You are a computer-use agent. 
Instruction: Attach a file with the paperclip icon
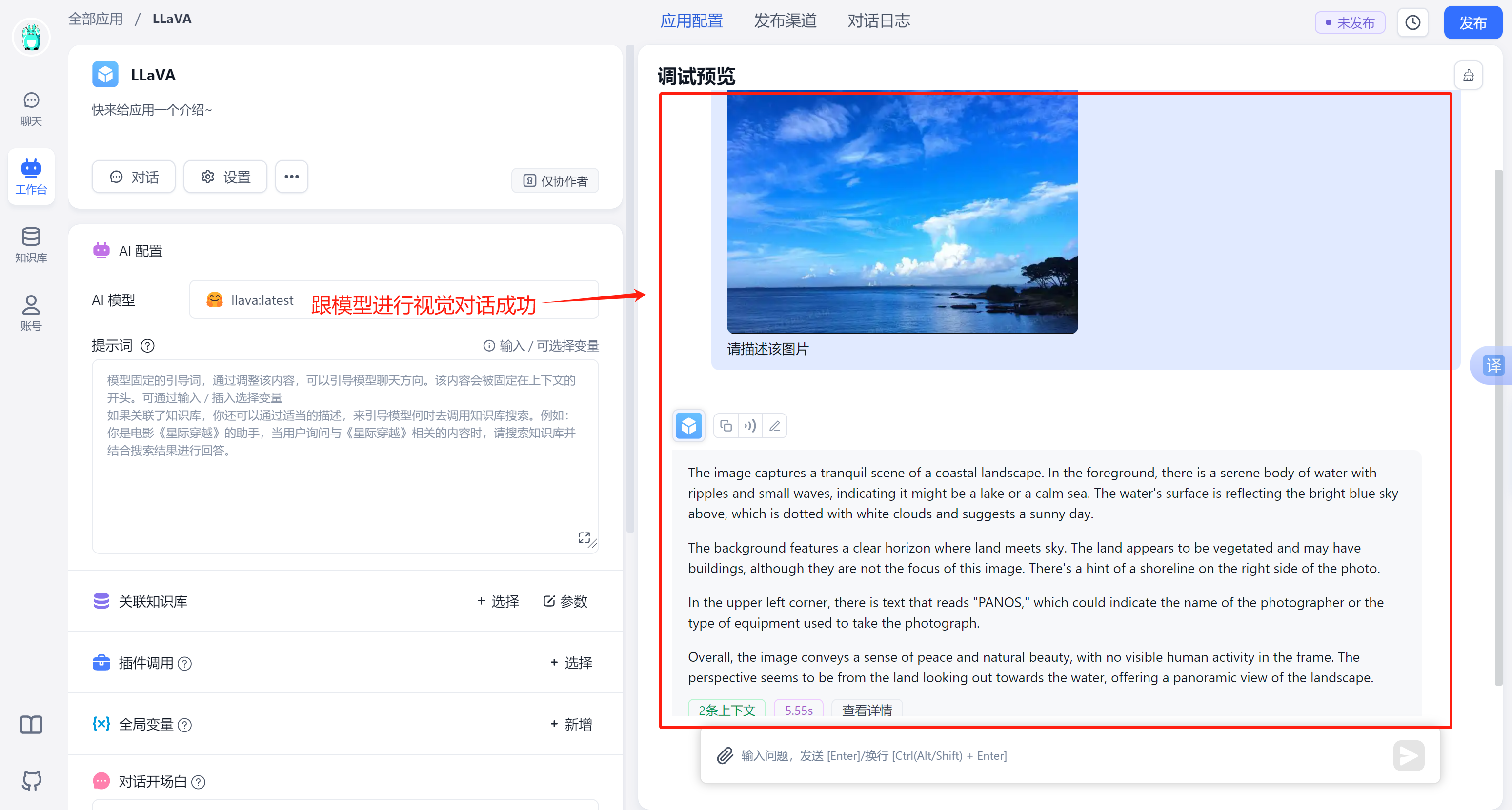pyautogui.click(x=725, y=755)
